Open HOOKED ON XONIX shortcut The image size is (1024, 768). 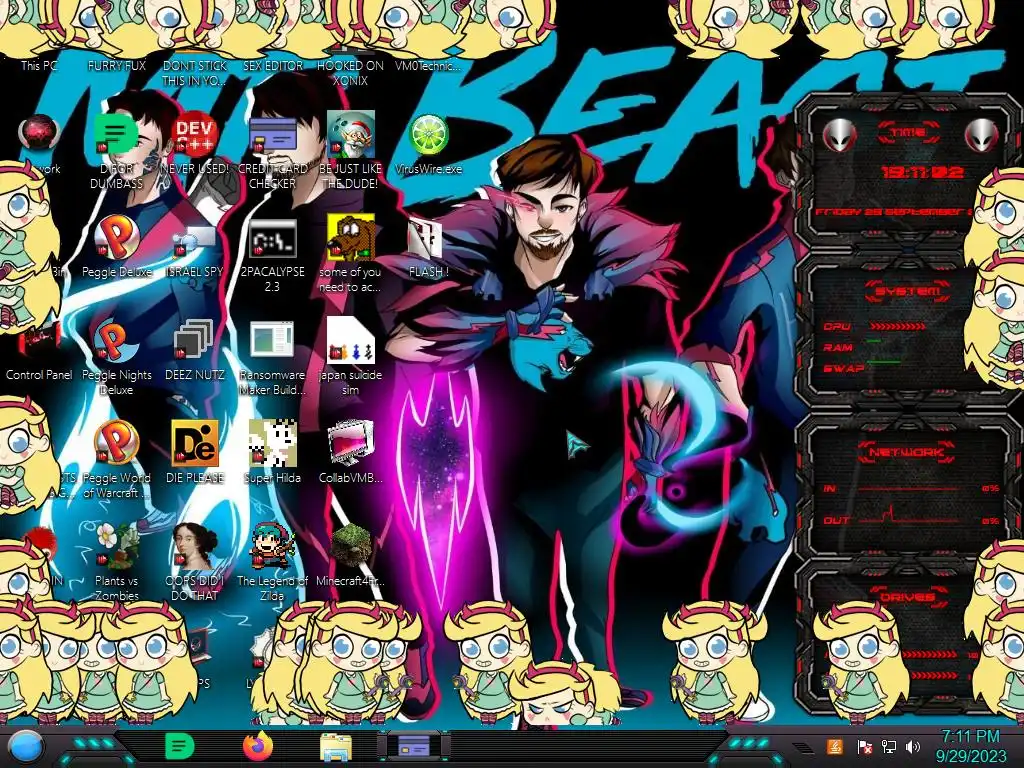click(350, 73)
